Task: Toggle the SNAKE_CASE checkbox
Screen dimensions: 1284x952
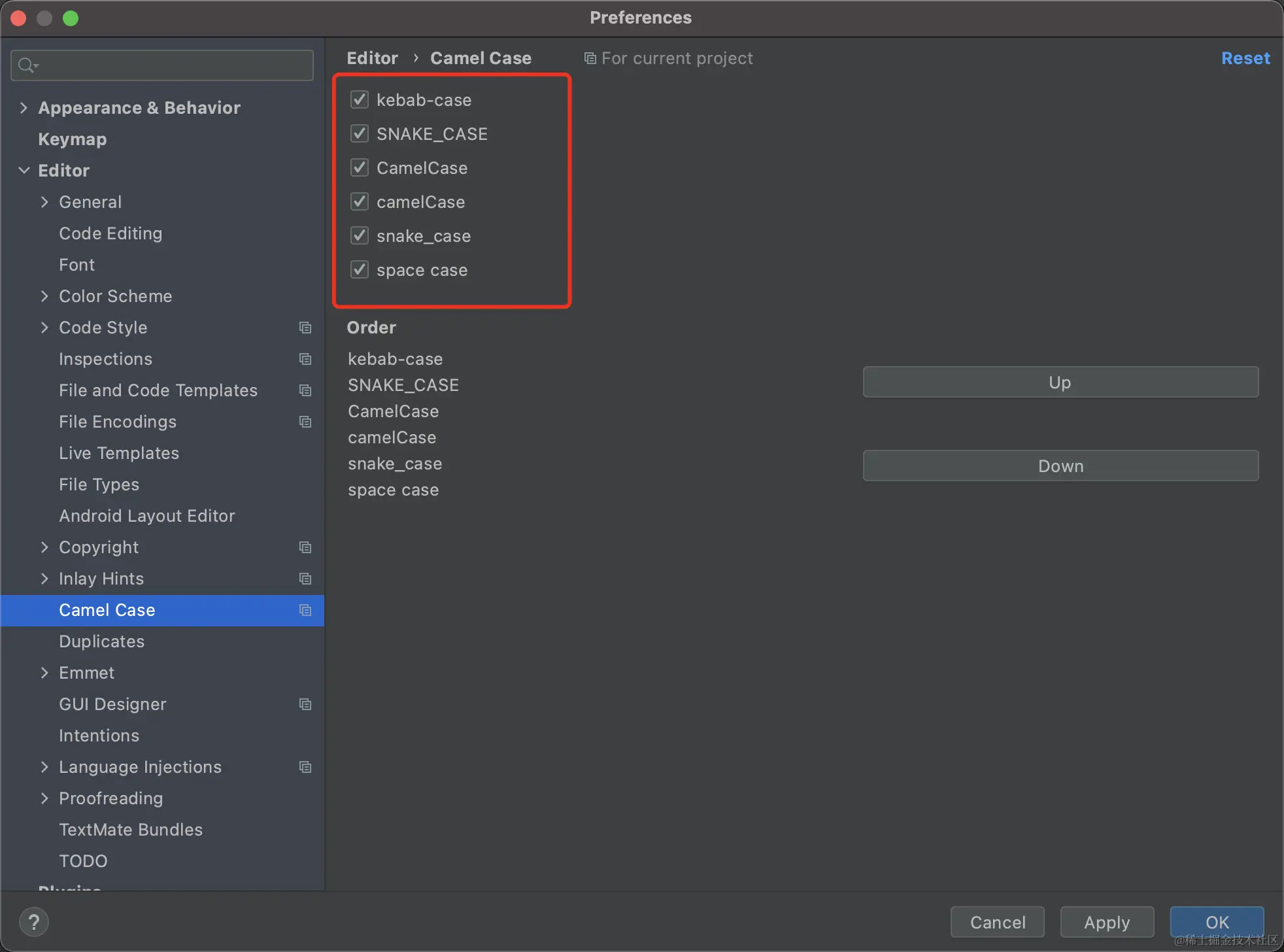Action: coord(359,133)
